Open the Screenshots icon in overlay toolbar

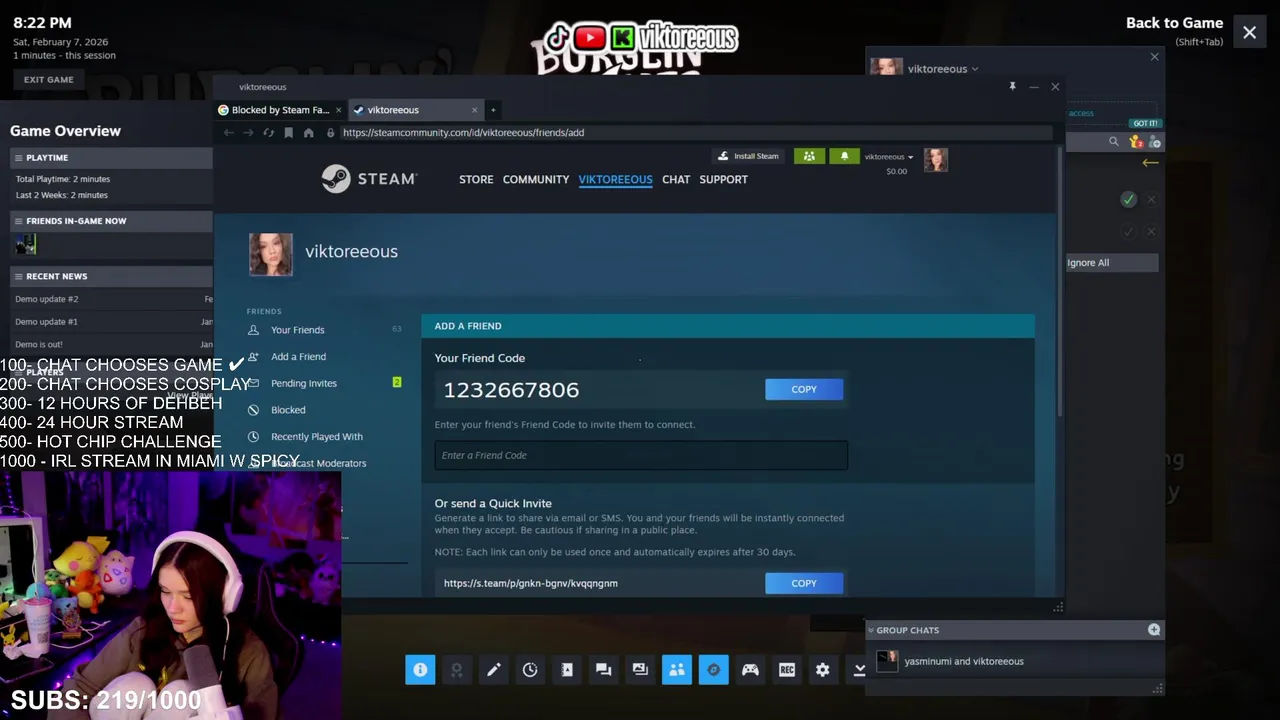[640, 670]
